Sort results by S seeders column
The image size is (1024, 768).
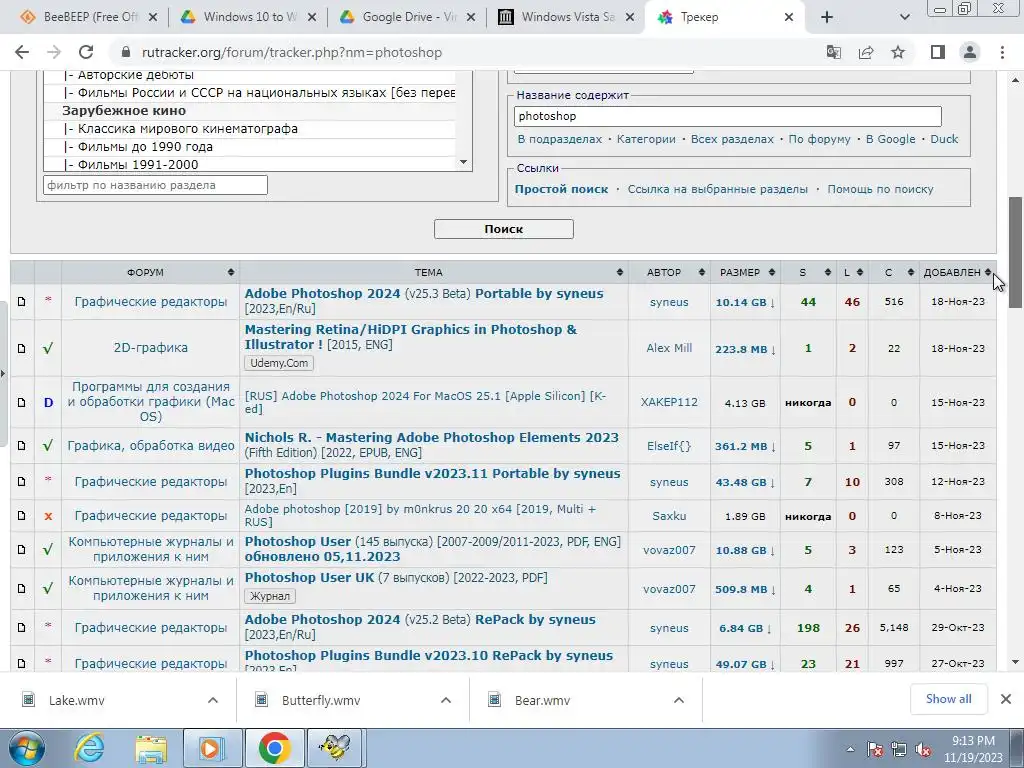808,272
